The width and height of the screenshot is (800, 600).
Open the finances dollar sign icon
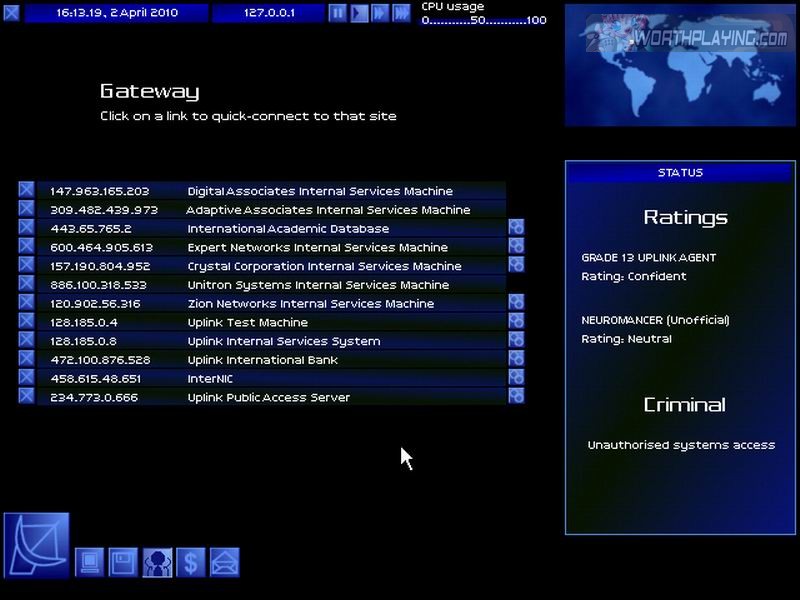190,563
